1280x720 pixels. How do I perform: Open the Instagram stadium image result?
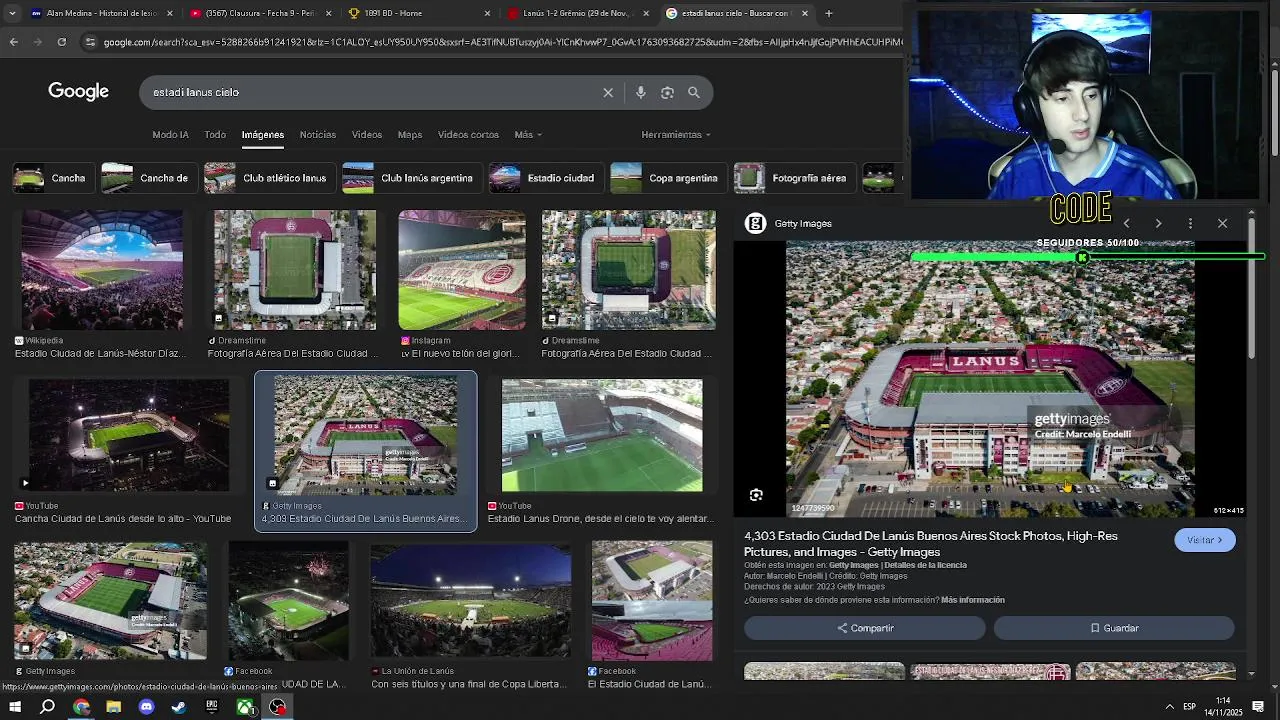(462, 270)
